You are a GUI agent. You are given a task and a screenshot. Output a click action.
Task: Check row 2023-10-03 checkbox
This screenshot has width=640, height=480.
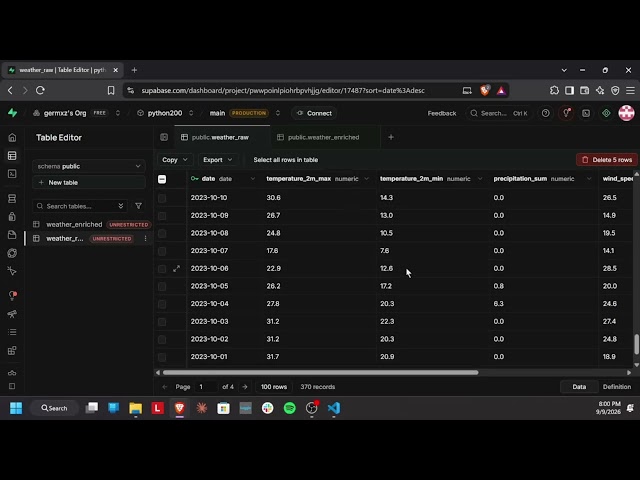(x=162, y=322)
